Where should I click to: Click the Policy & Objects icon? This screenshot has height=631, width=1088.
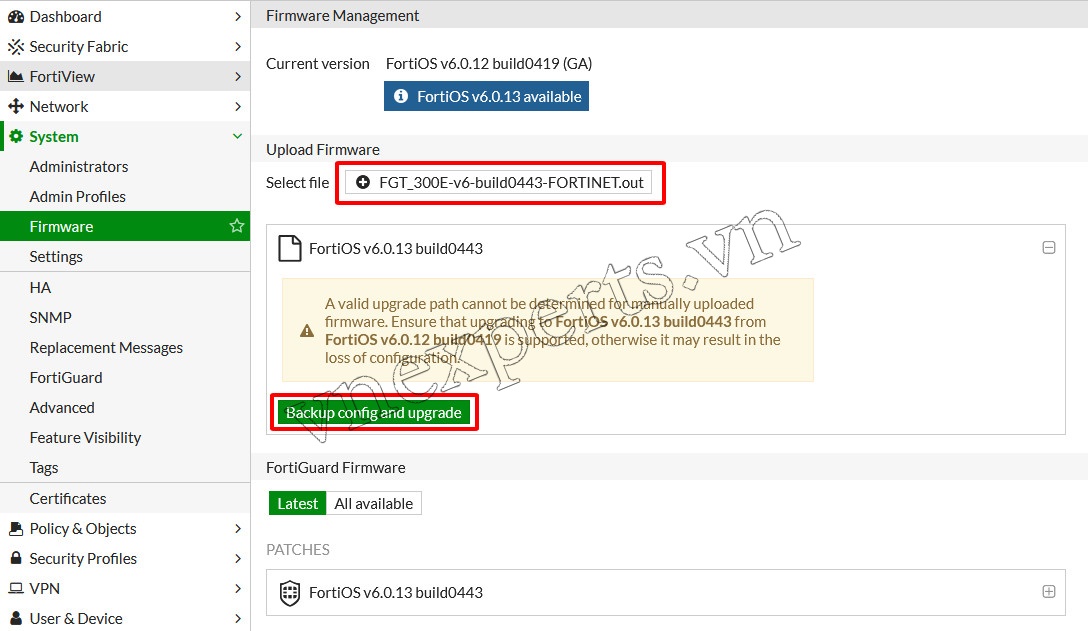coord(16,529)
